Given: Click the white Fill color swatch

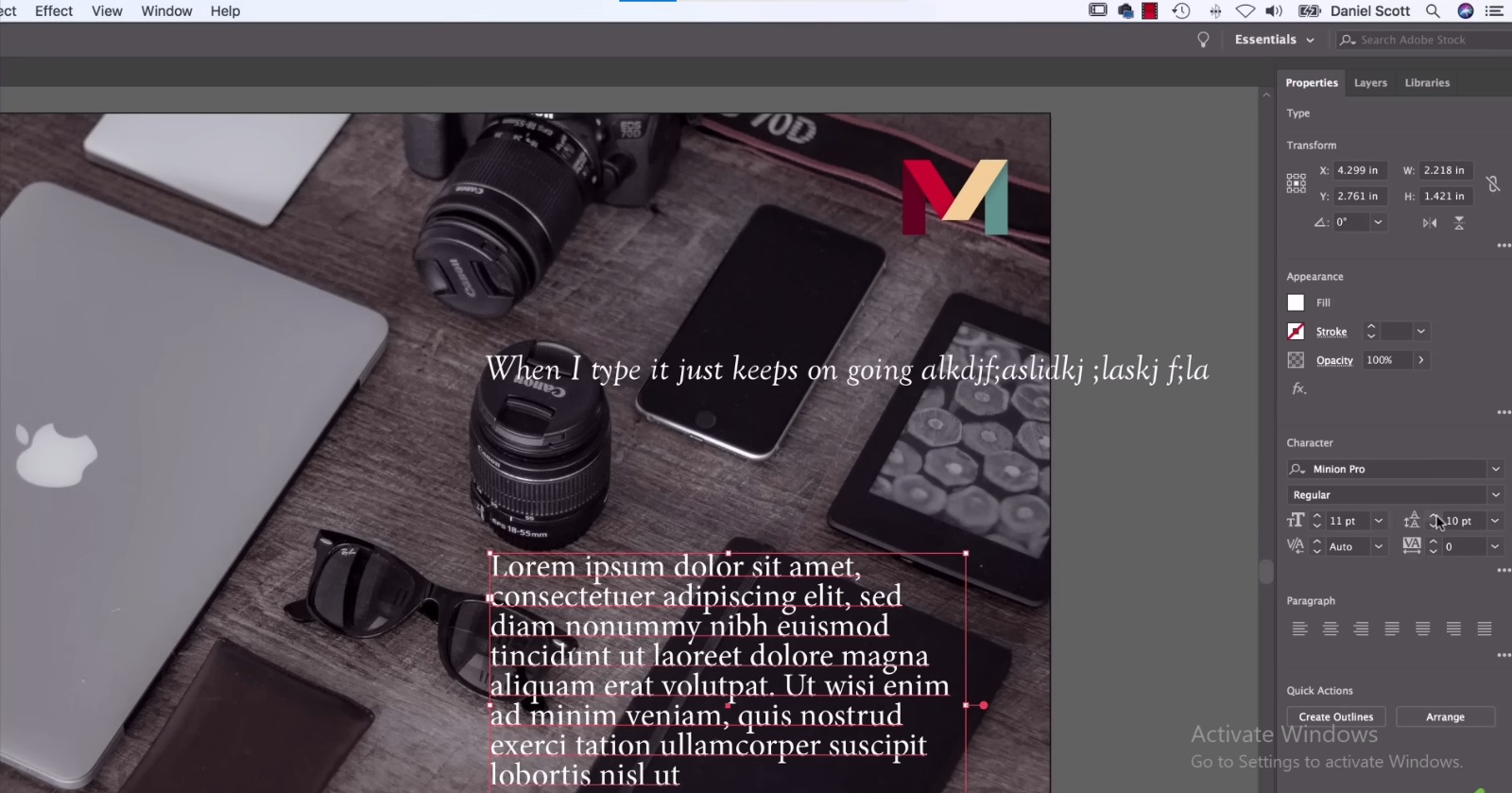Looking at the screenshot, I should pyautogui.click(x=1296, y=302).
